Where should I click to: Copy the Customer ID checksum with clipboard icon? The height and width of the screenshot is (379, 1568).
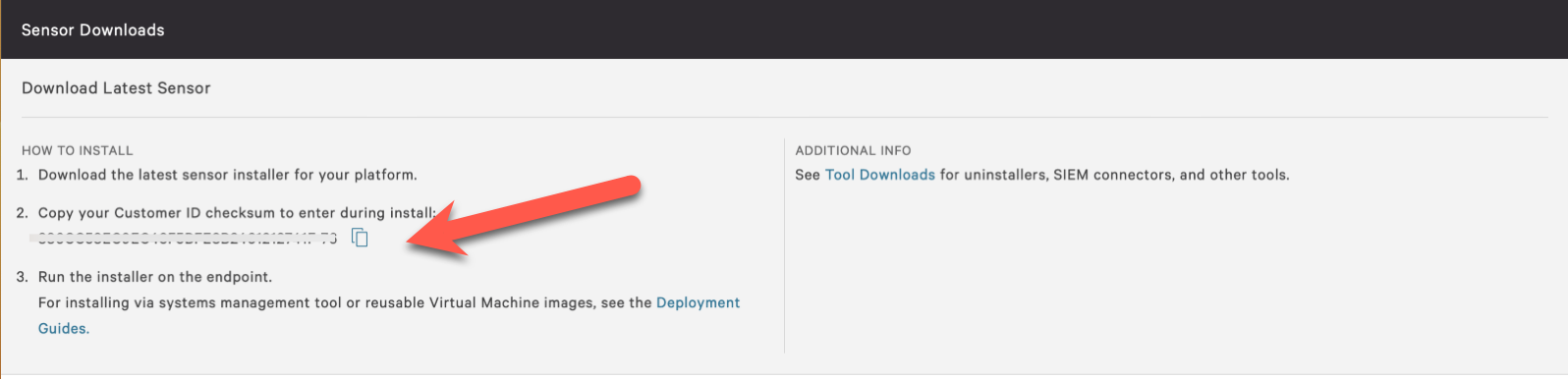click(x=361, y=238)
